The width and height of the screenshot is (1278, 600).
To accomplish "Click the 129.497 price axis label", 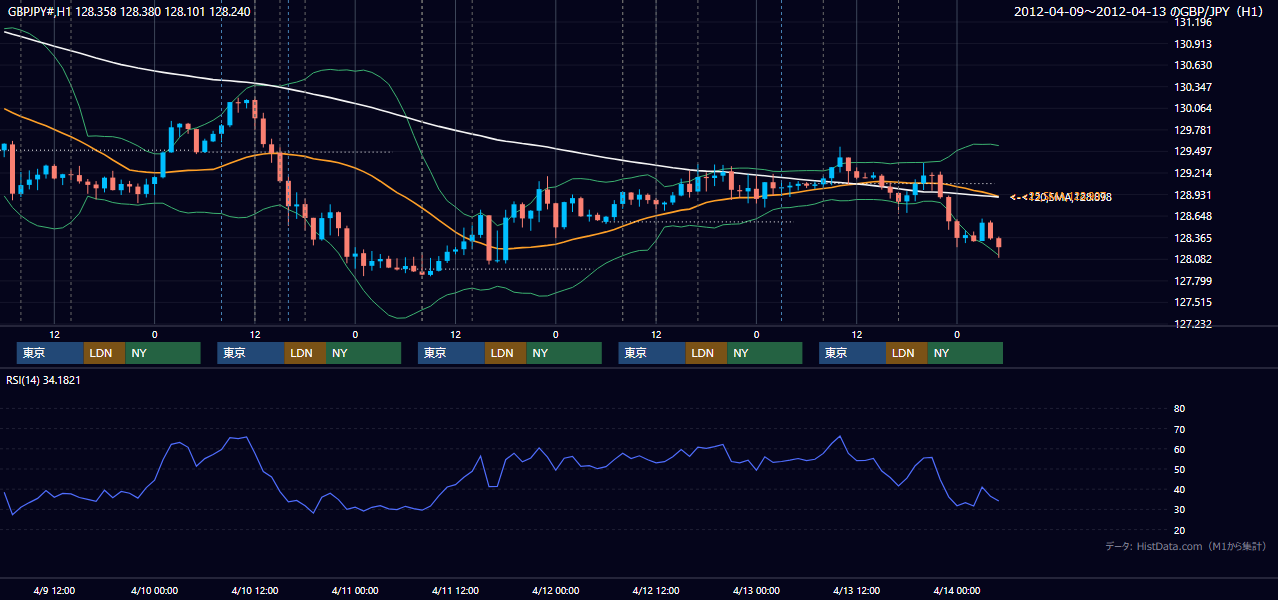I will click(1193, 151).
